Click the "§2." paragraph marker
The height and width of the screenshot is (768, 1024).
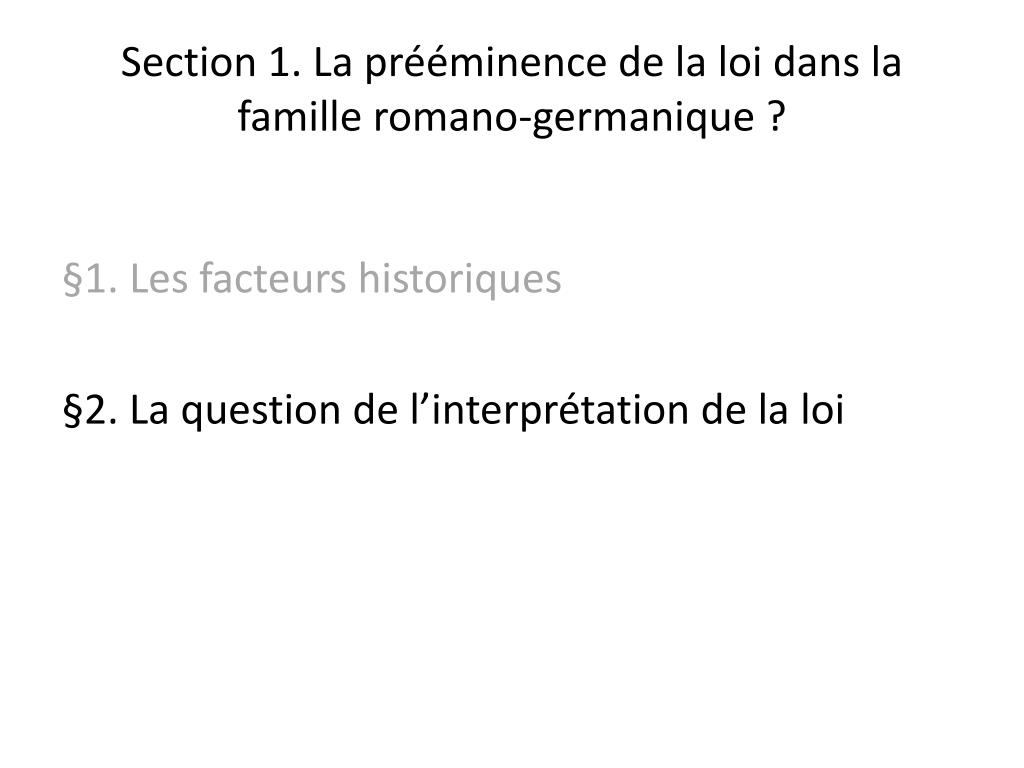91,411
